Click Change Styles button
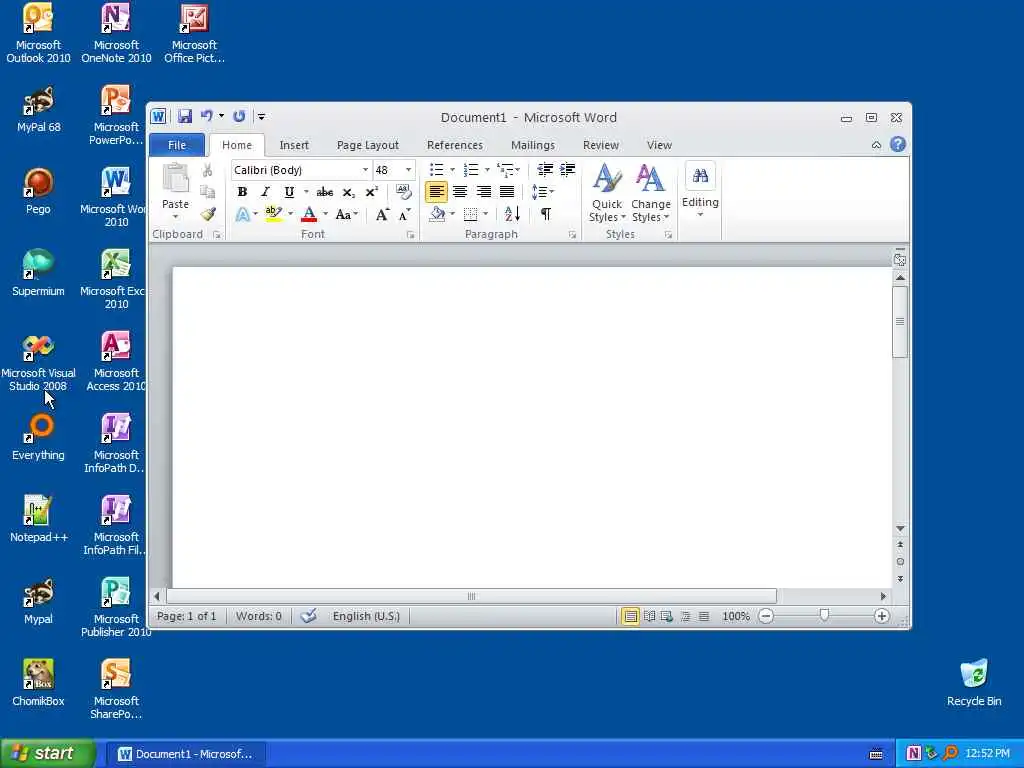Viewport: 1024px width, 768px height. pos(650,193)
